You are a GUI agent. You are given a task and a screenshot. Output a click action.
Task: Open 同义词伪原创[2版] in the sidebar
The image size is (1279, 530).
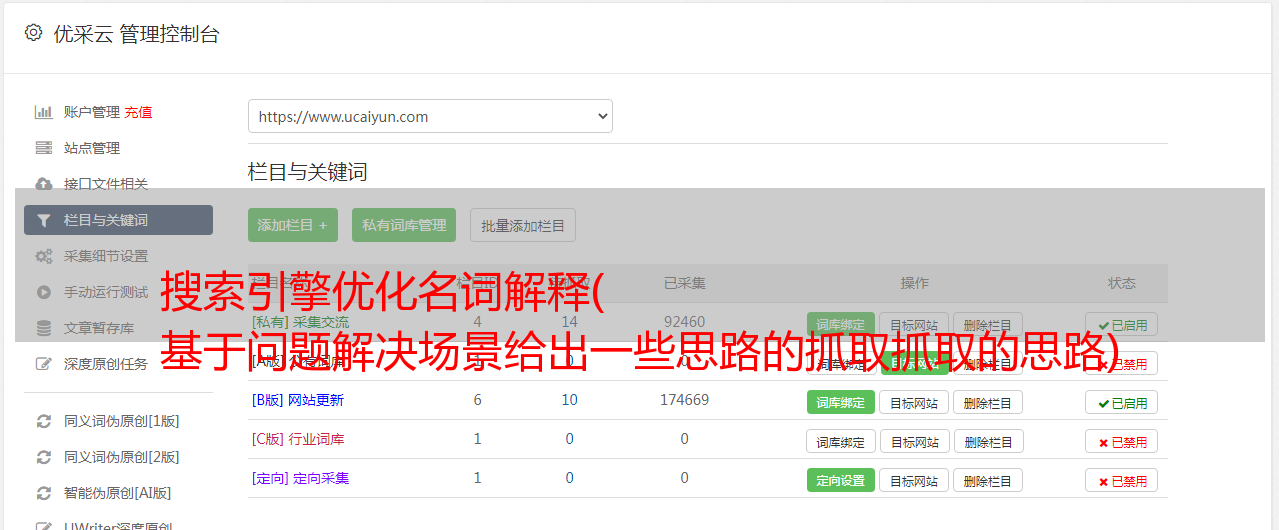pos(122,457)
